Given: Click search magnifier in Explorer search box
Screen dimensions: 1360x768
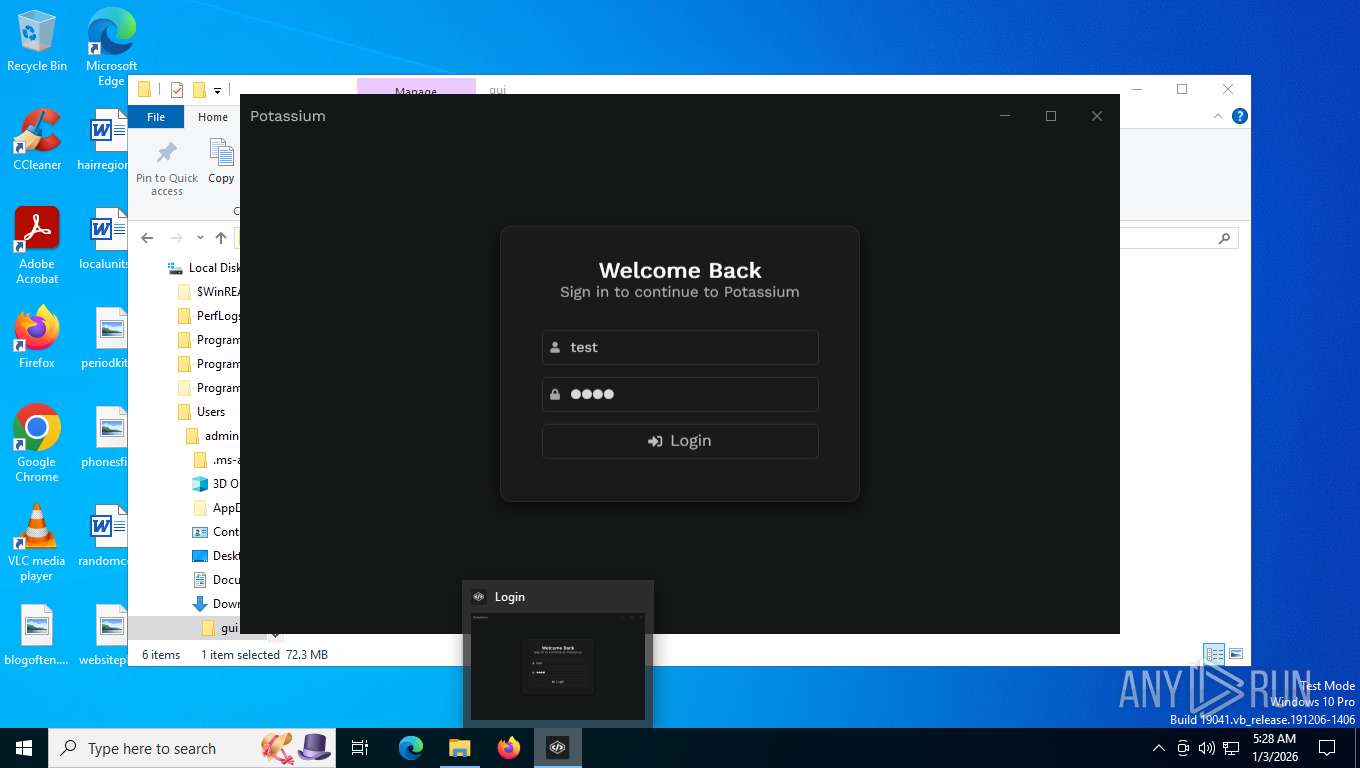Looking at the screenshot, I should coord(1224,238).
